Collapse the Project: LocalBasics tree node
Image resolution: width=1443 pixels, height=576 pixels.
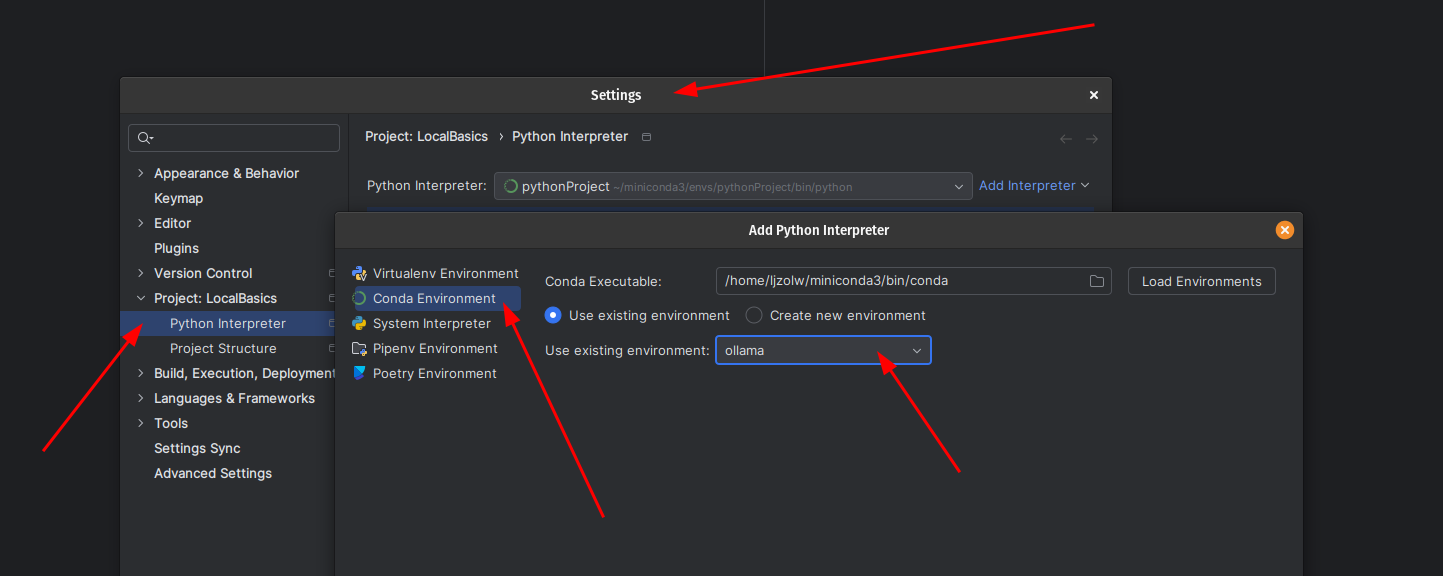(140, 298)
